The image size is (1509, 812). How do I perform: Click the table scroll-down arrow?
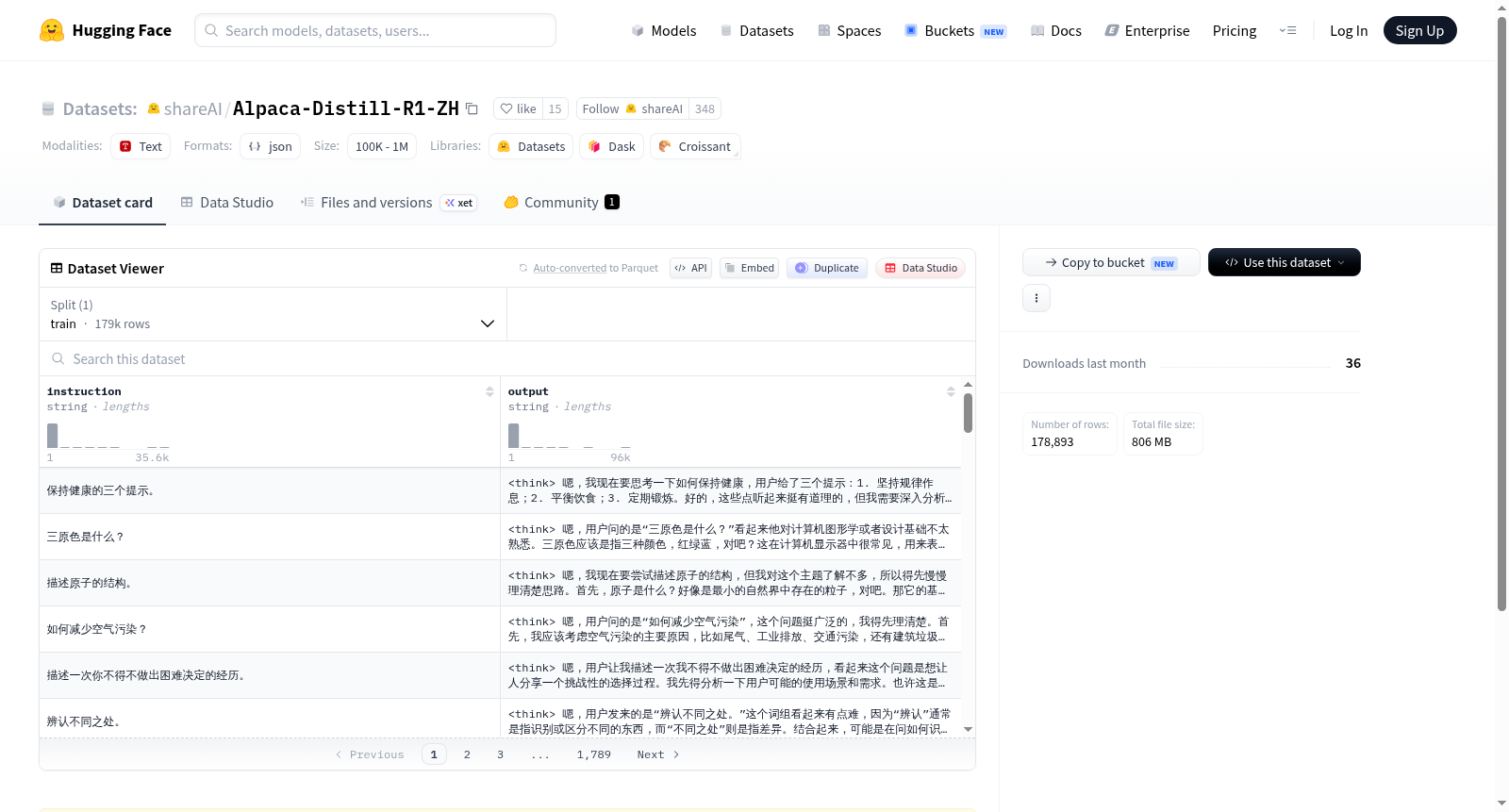(968, 729)
